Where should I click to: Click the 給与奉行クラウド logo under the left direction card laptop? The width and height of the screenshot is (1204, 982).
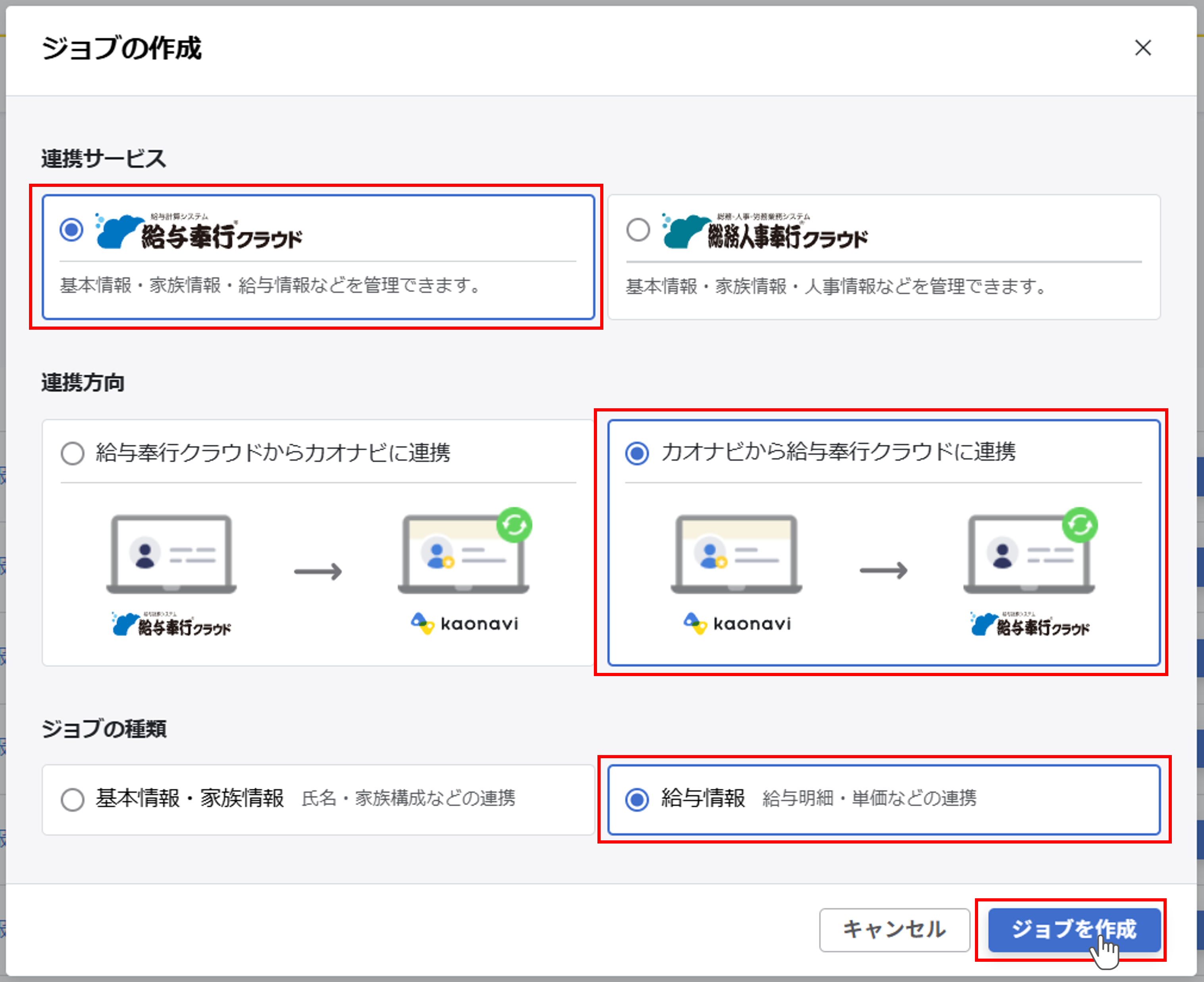click(171, 624)
